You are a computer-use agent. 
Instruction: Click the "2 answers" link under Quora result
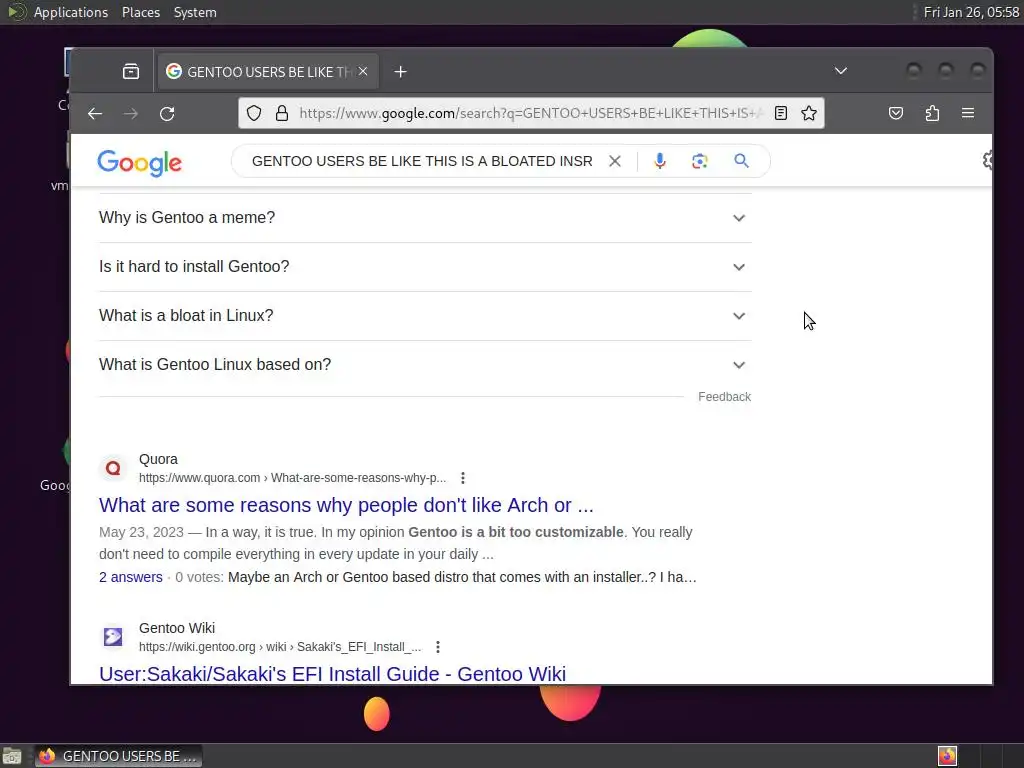[131, 577]
